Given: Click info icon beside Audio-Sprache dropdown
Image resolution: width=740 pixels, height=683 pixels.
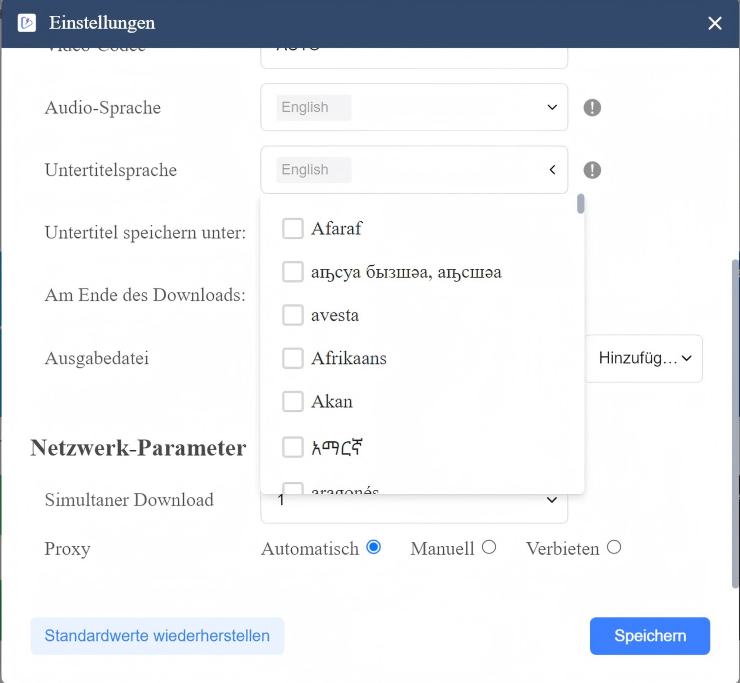Looking at the screenshot, I should coord(592,108).
